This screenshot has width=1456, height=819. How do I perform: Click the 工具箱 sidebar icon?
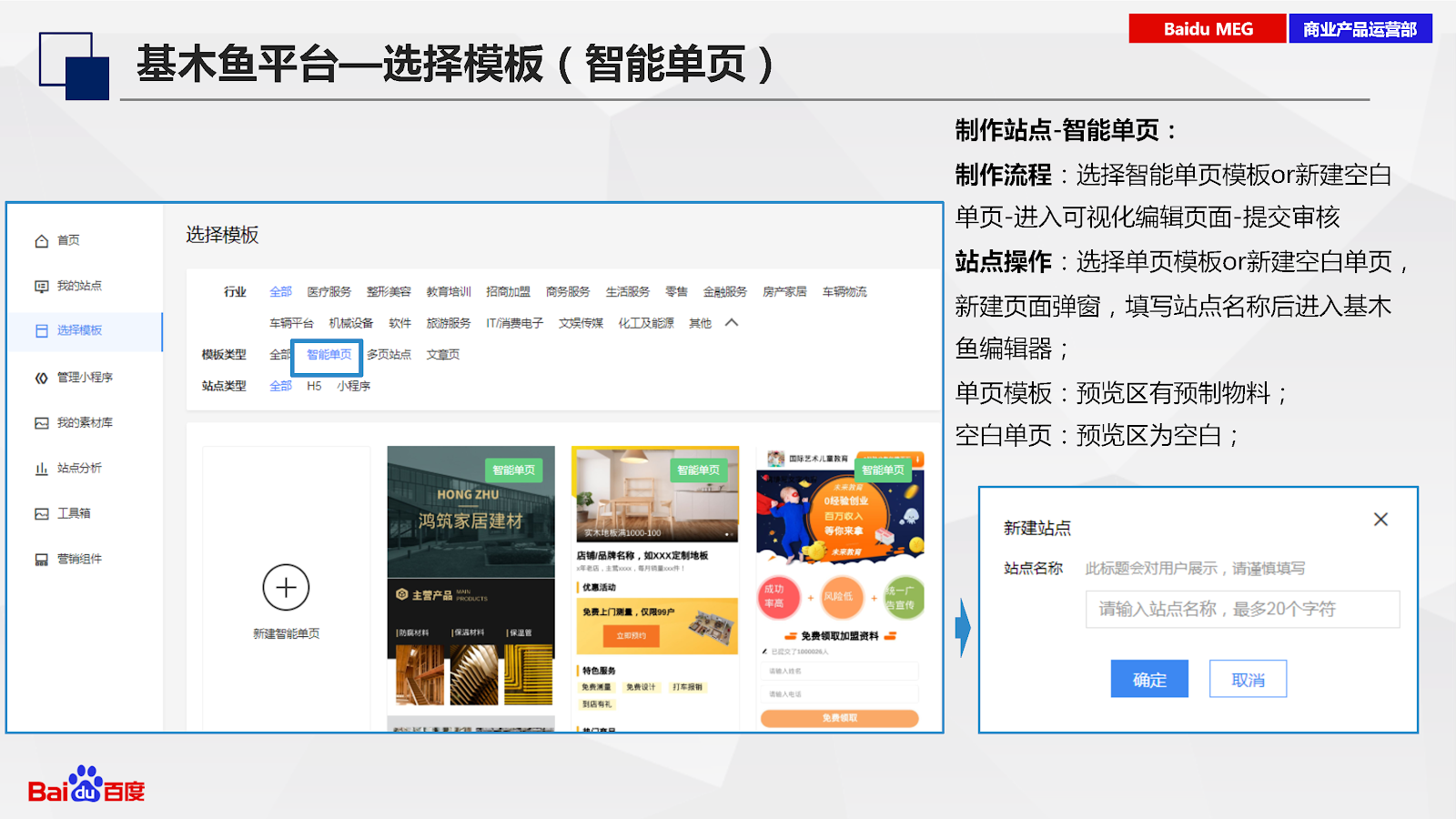coord(42,514)
